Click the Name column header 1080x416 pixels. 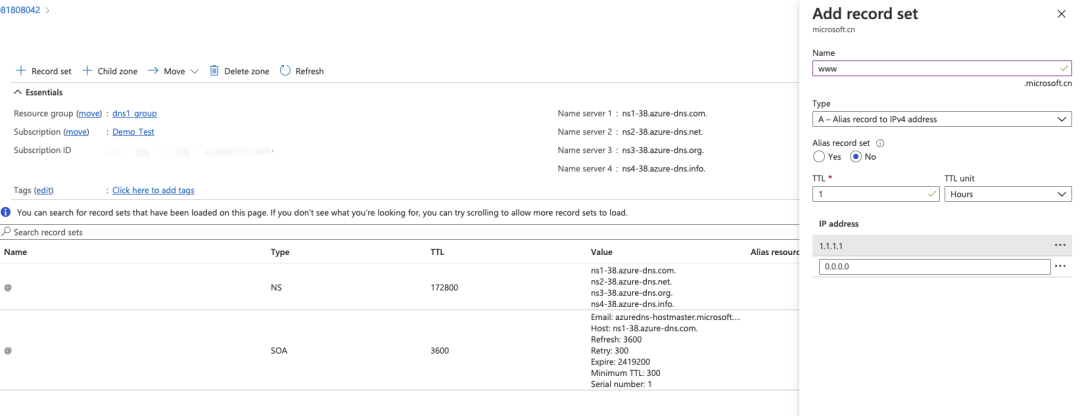point(15,252)
